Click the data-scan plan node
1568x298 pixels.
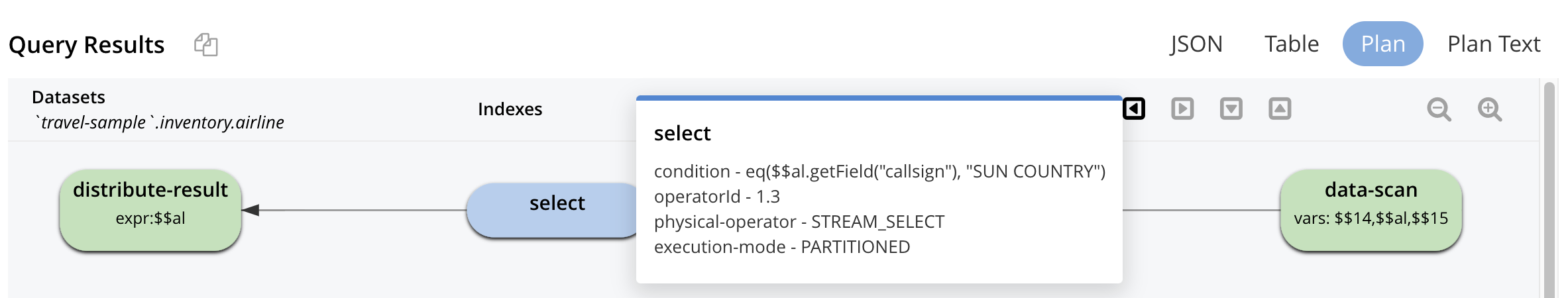(1371, 210)
